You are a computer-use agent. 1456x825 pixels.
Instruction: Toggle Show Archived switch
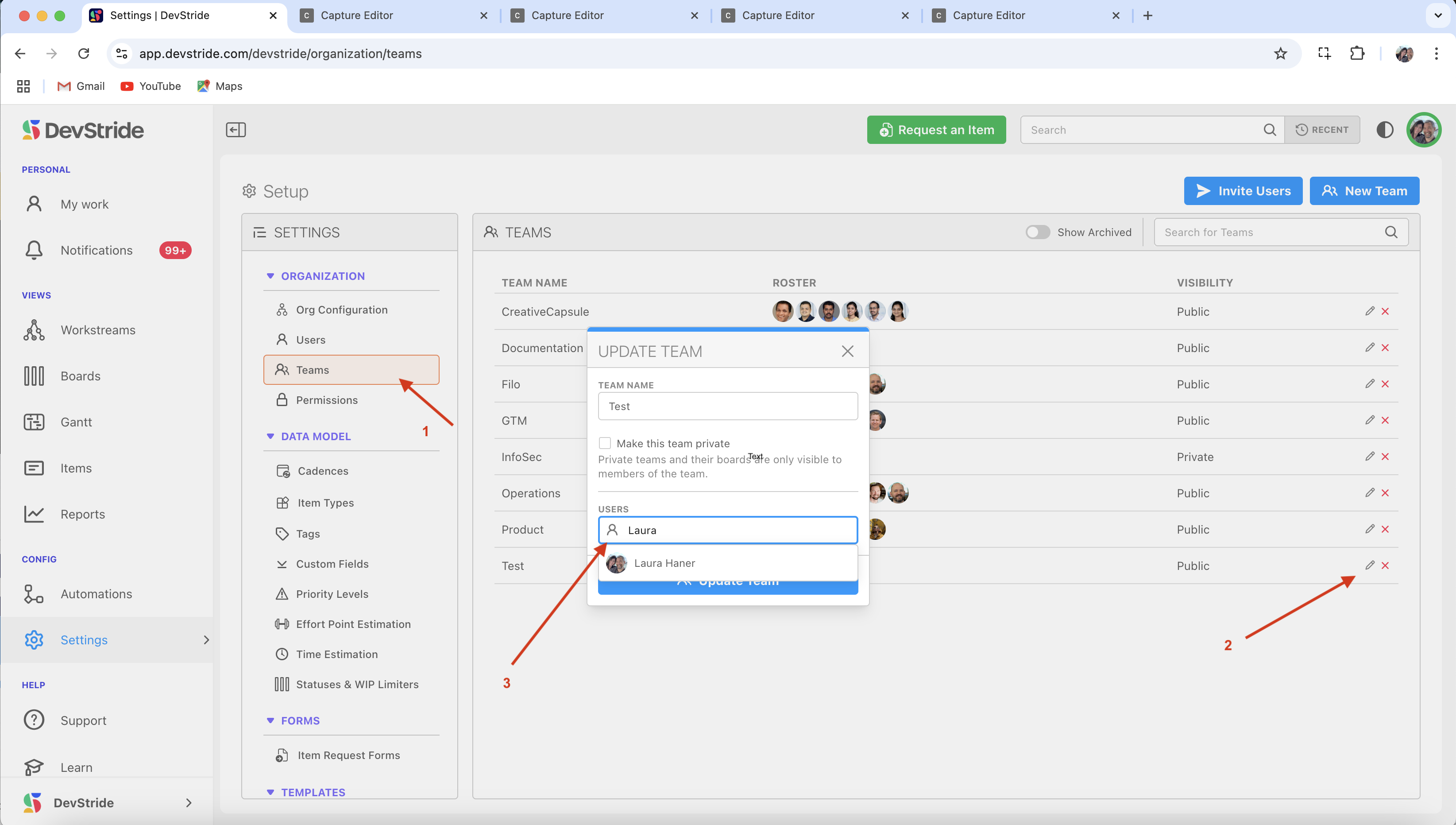(x=1038, y=232)
